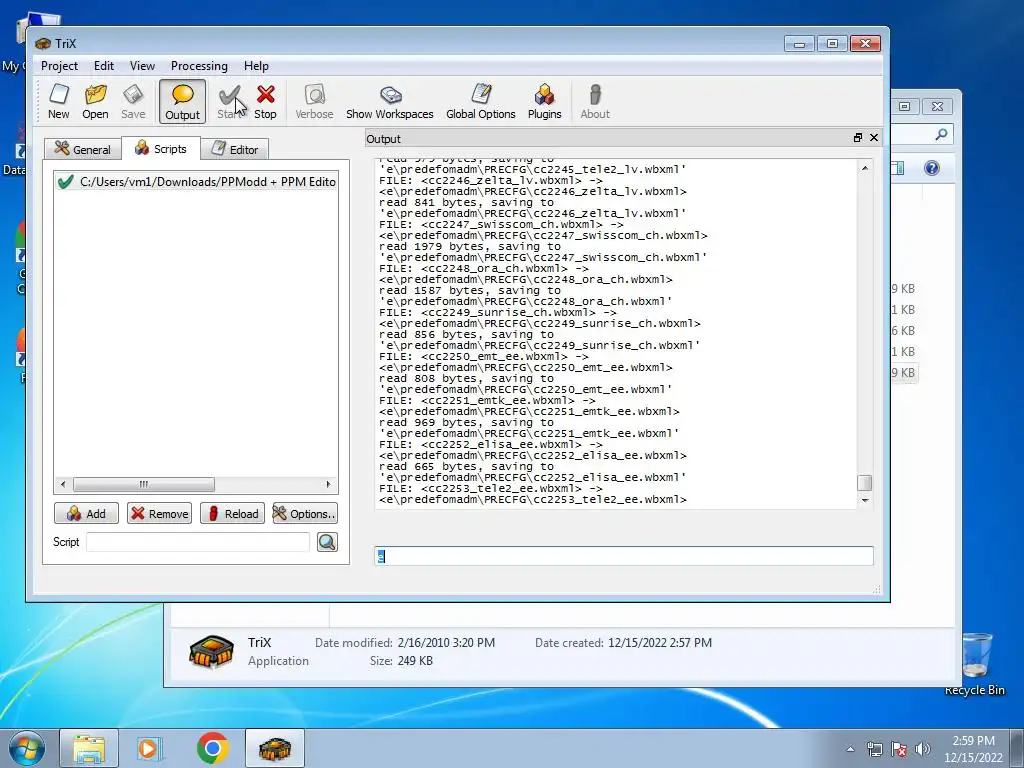Click the Reload script button
This screenshot has width=1024, height=768.
(232, 513)
